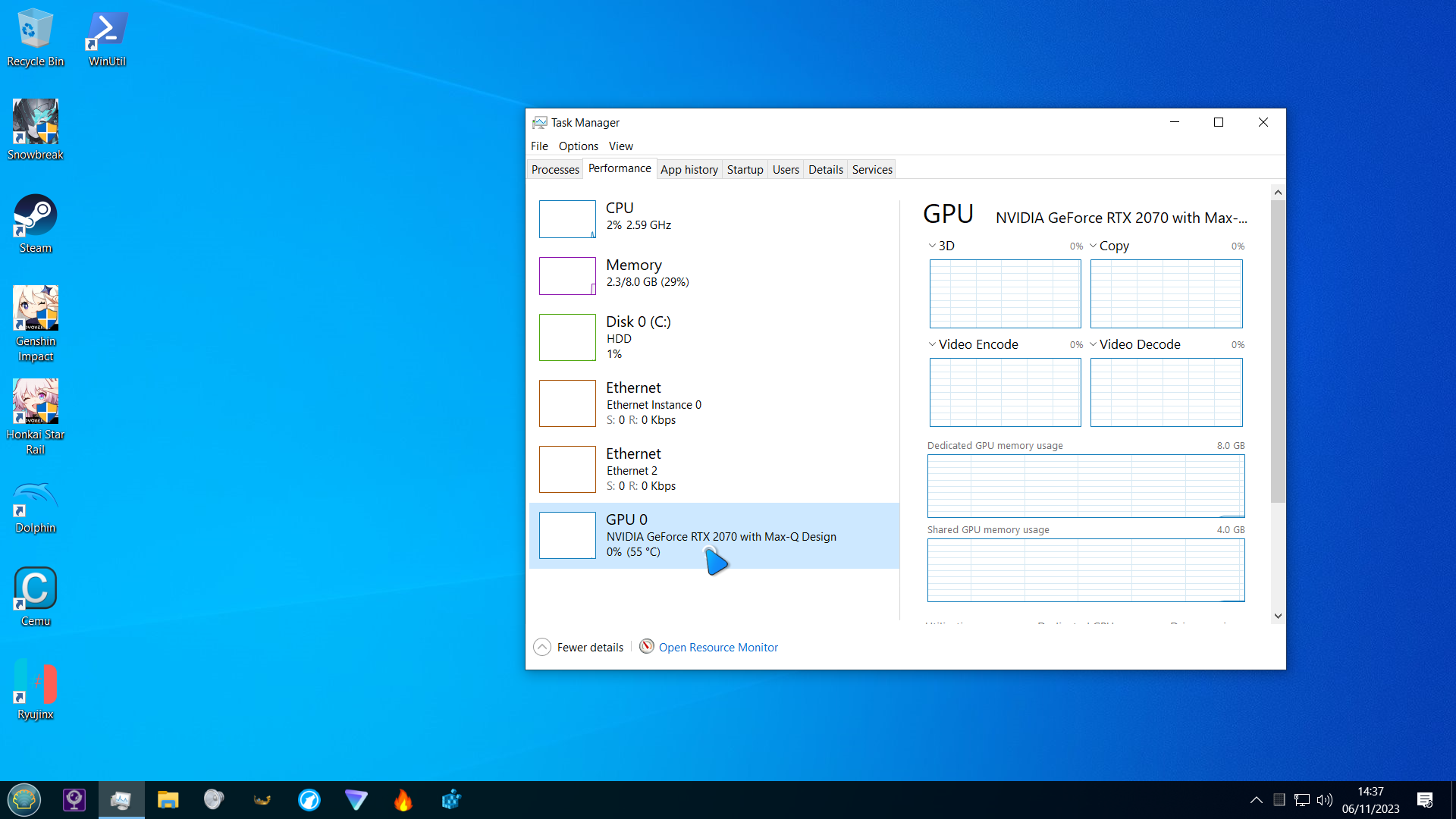Open File Explorer from the taskbar
This screenshot has height=819, width=1456.
(x=168, y=799)
